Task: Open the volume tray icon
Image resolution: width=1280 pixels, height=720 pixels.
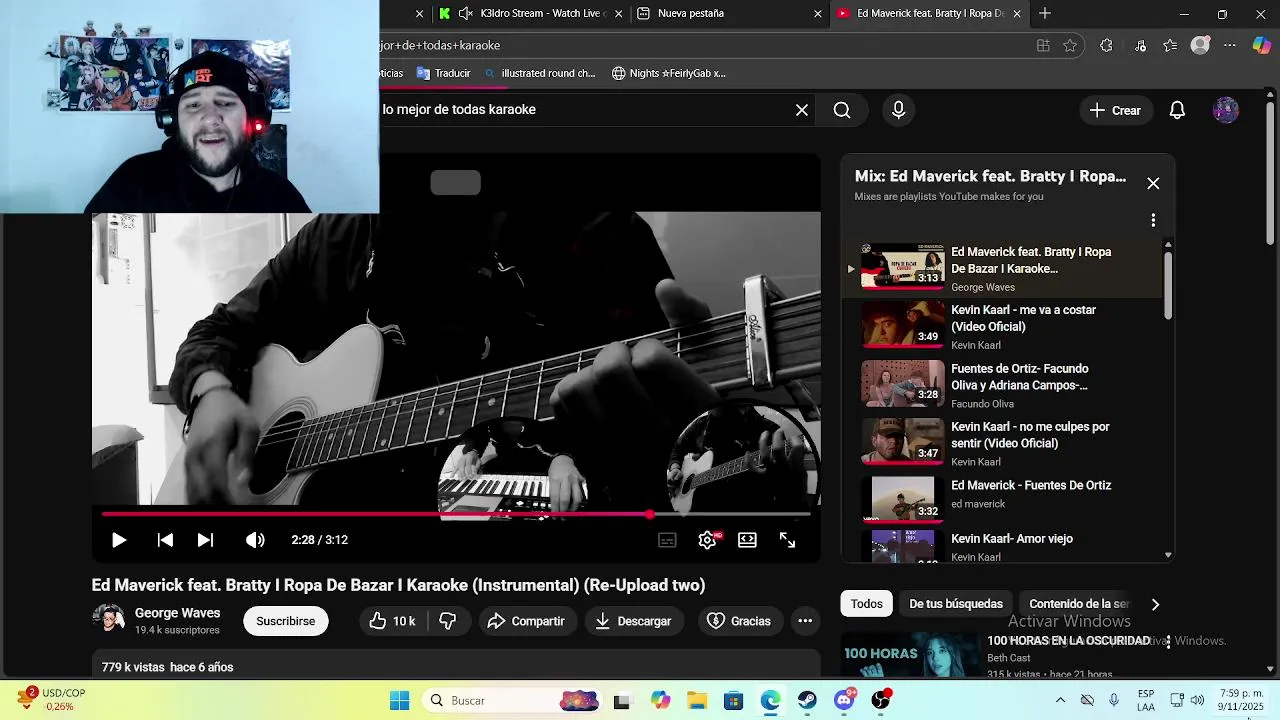Action: (x=1197, y=700)
